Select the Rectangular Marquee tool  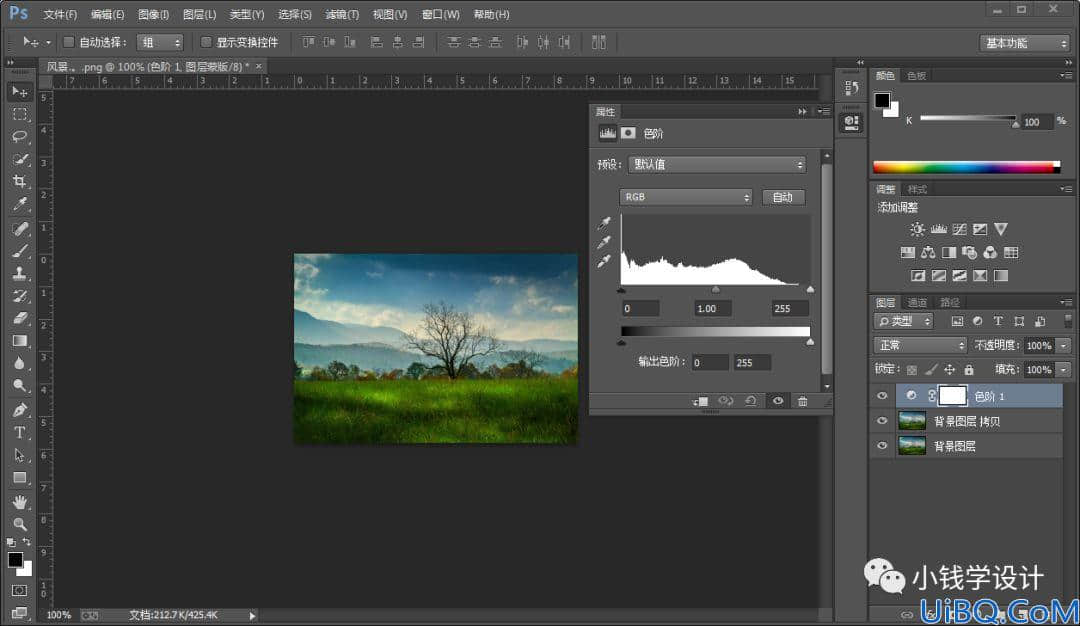coord(20,114)
